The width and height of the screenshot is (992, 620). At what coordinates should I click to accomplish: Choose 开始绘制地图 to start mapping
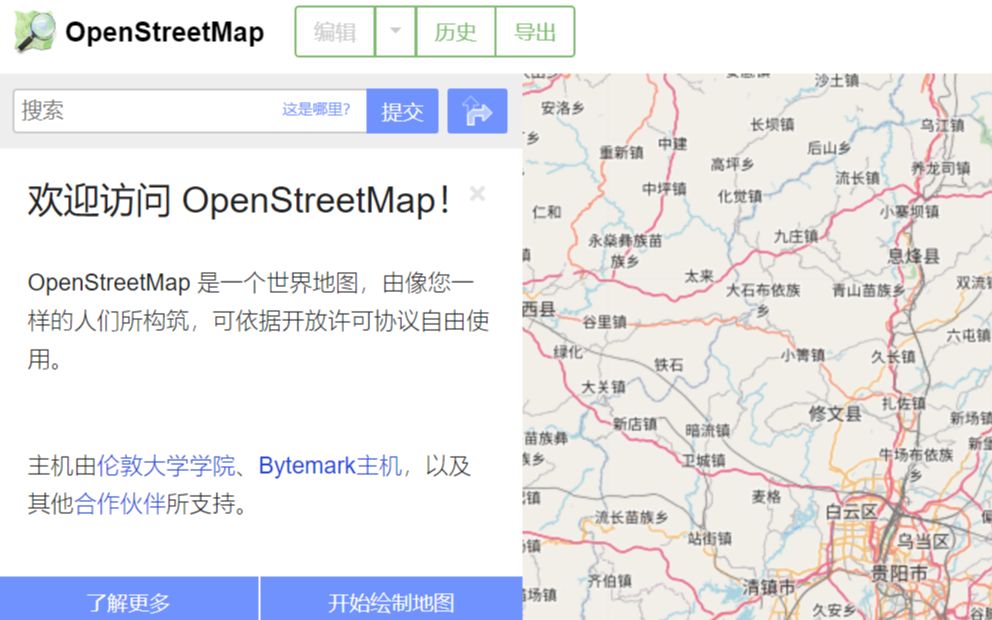pos(390,602)
